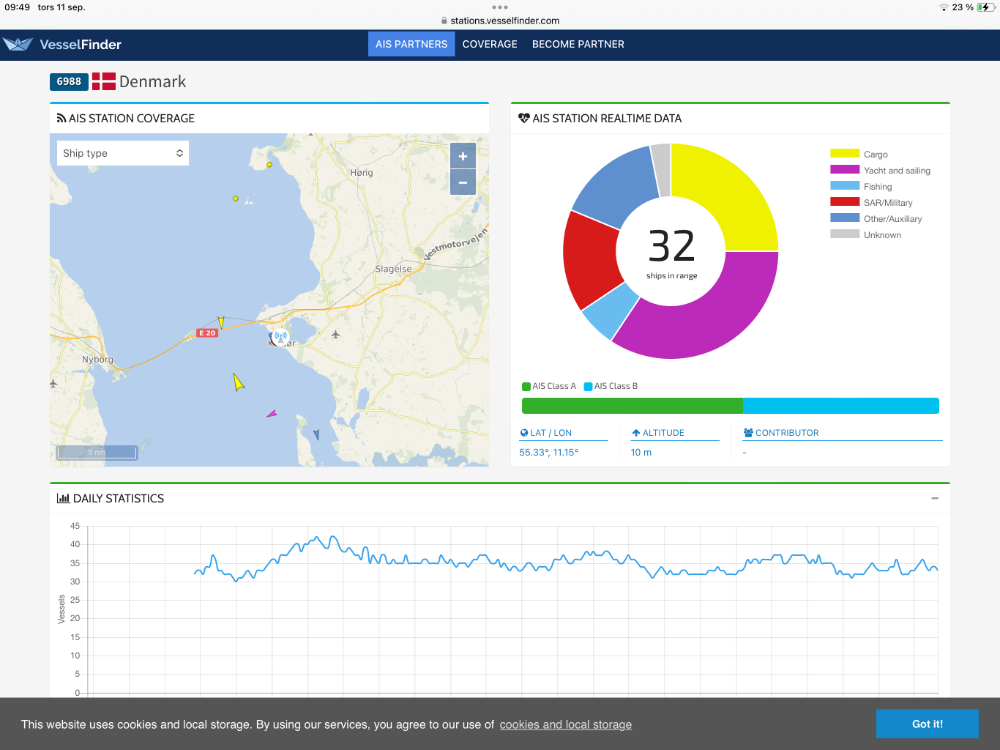Click the AIS station antenna marker
The width and height of the screenshot is (1000, 750).
(281, 336)
